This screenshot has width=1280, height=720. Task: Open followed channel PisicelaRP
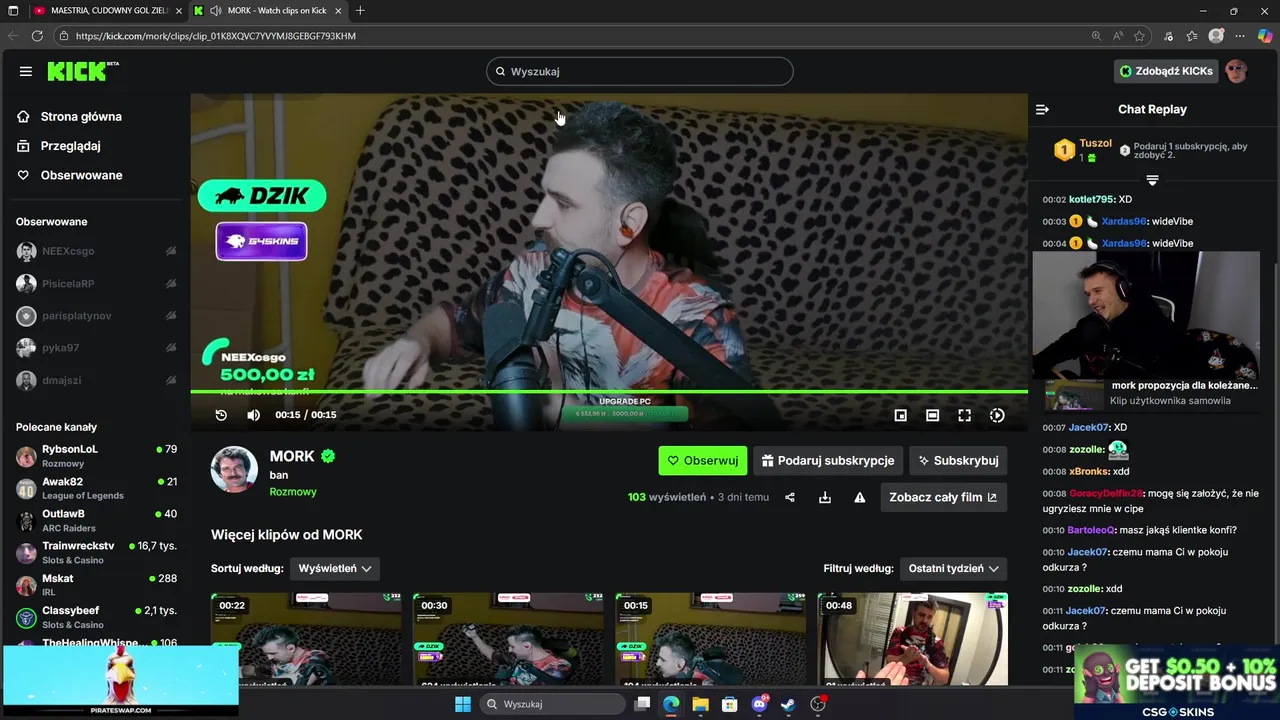click(96, 284)
